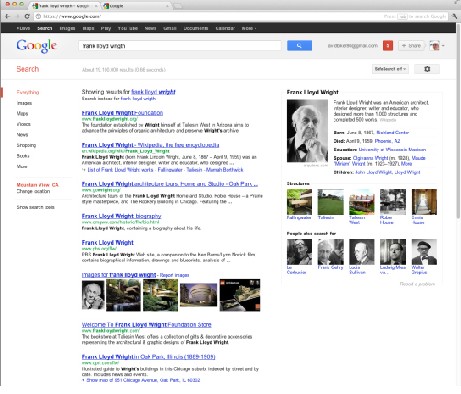Open the Taliesin structure thumbnail

click(x=330, y=202)
